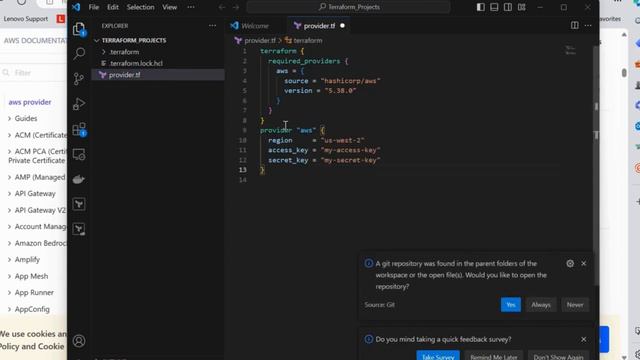Click the Filter field in AWS docs browser
This screenshot has width=640, height=360.
[33, 73]
